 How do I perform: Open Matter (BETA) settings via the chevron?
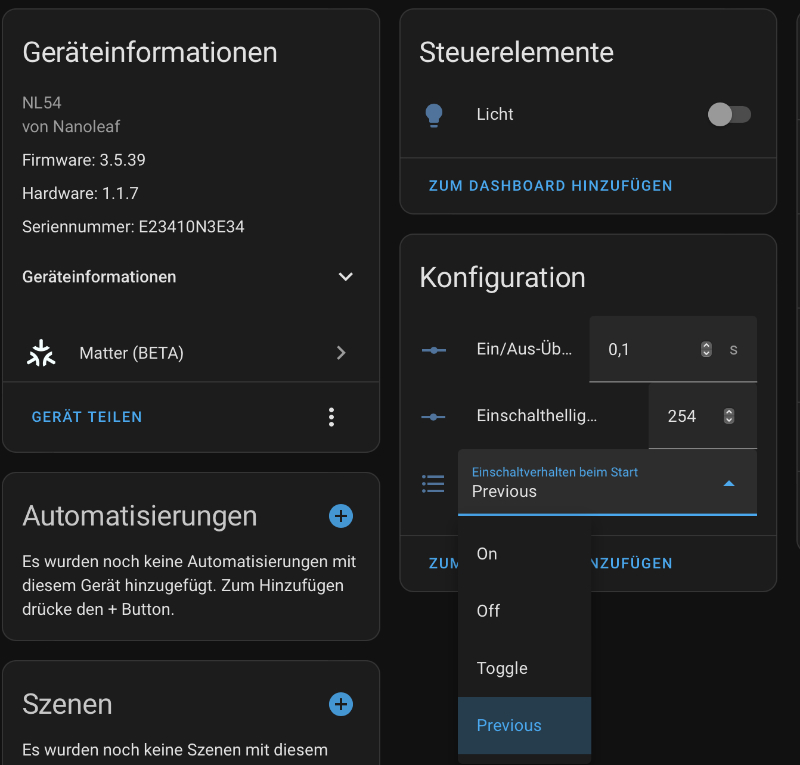point(341,352)
